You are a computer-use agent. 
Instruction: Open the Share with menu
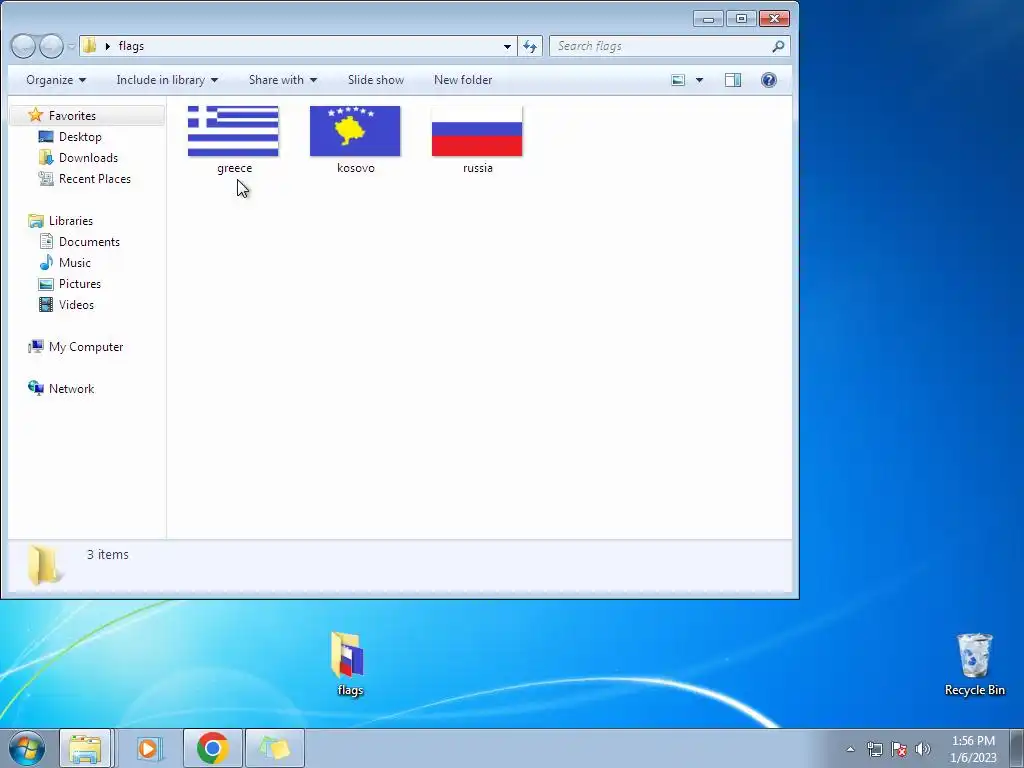[283, 80]
